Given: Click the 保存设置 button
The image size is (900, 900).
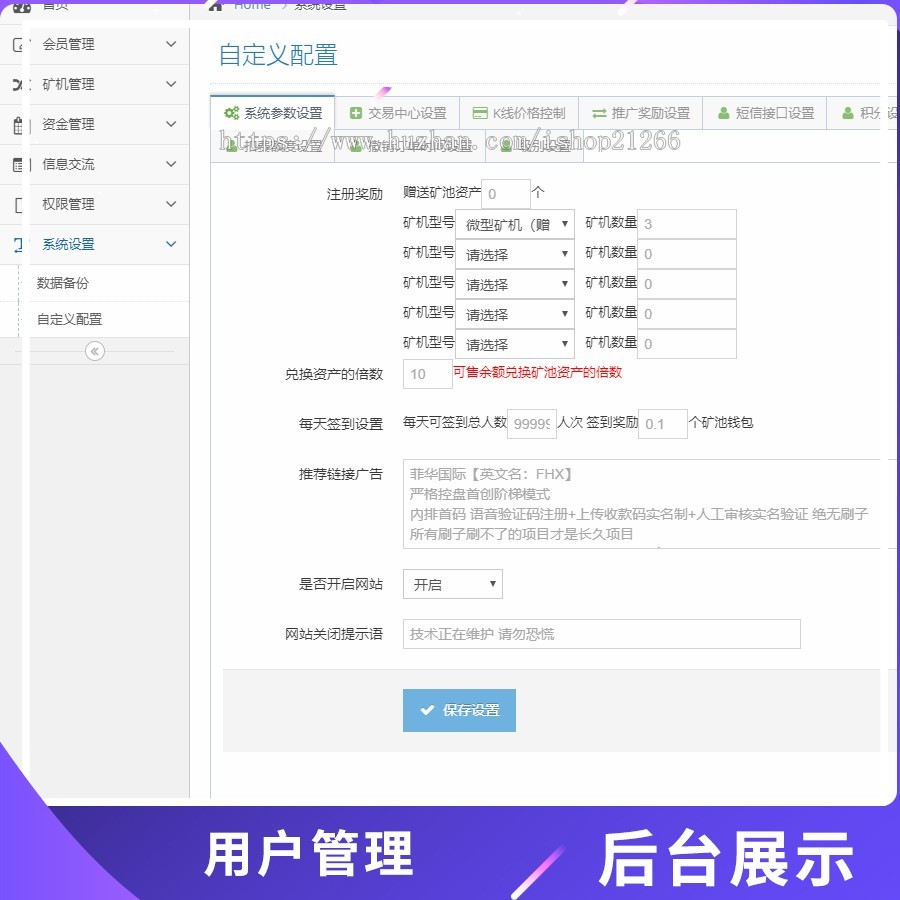Looking at the screenshot, I should tap(459, 710).
